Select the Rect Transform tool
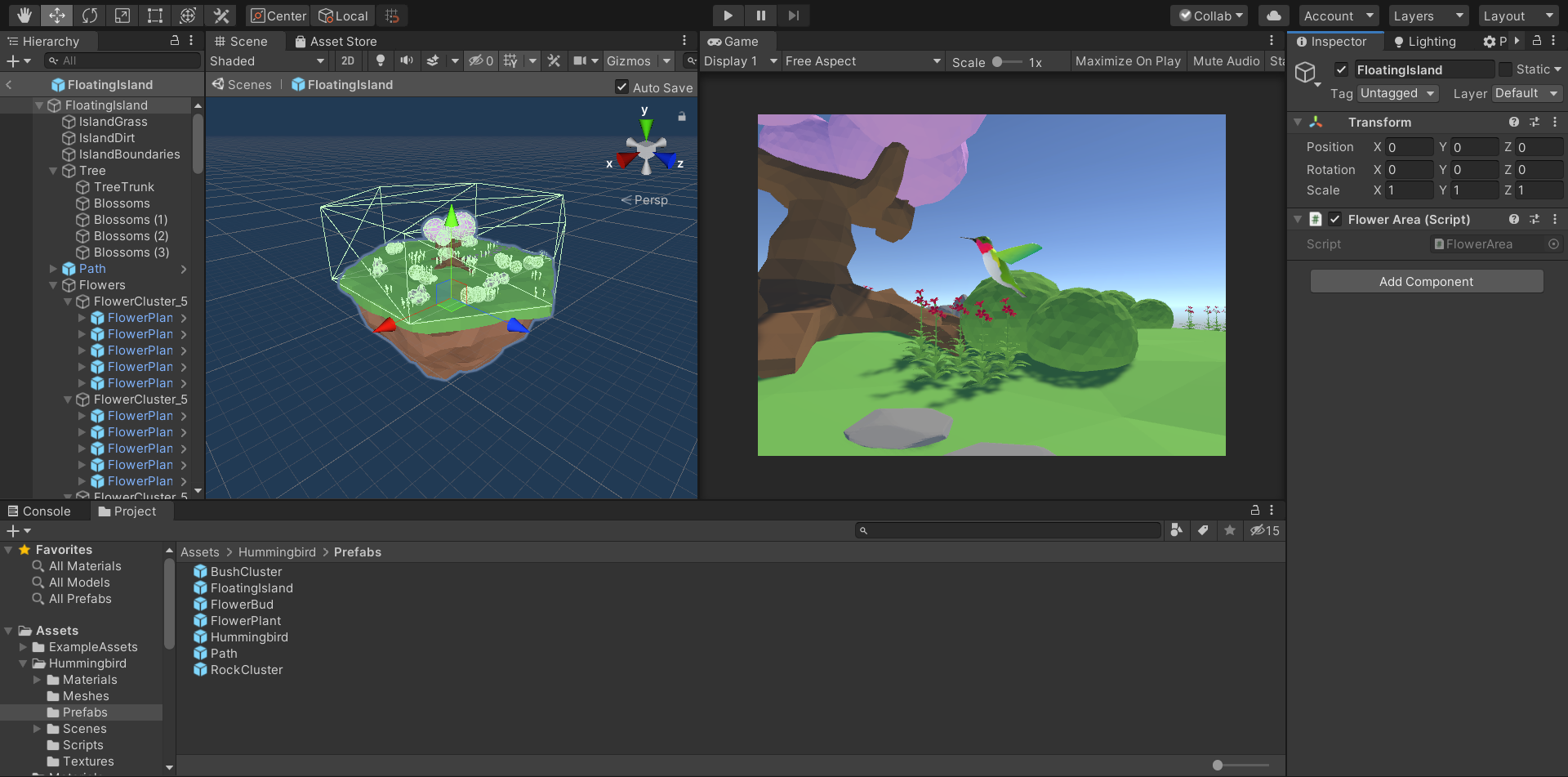The width and height of the screenshot is (1568, 777). pos(155,16)
